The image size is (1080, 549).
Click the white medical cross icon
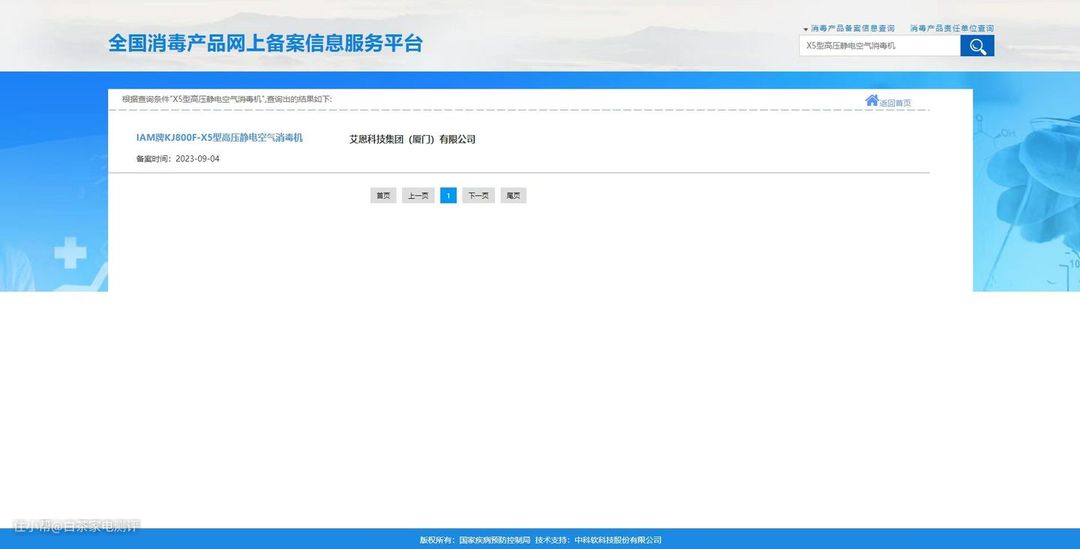[x=70, y=253]
